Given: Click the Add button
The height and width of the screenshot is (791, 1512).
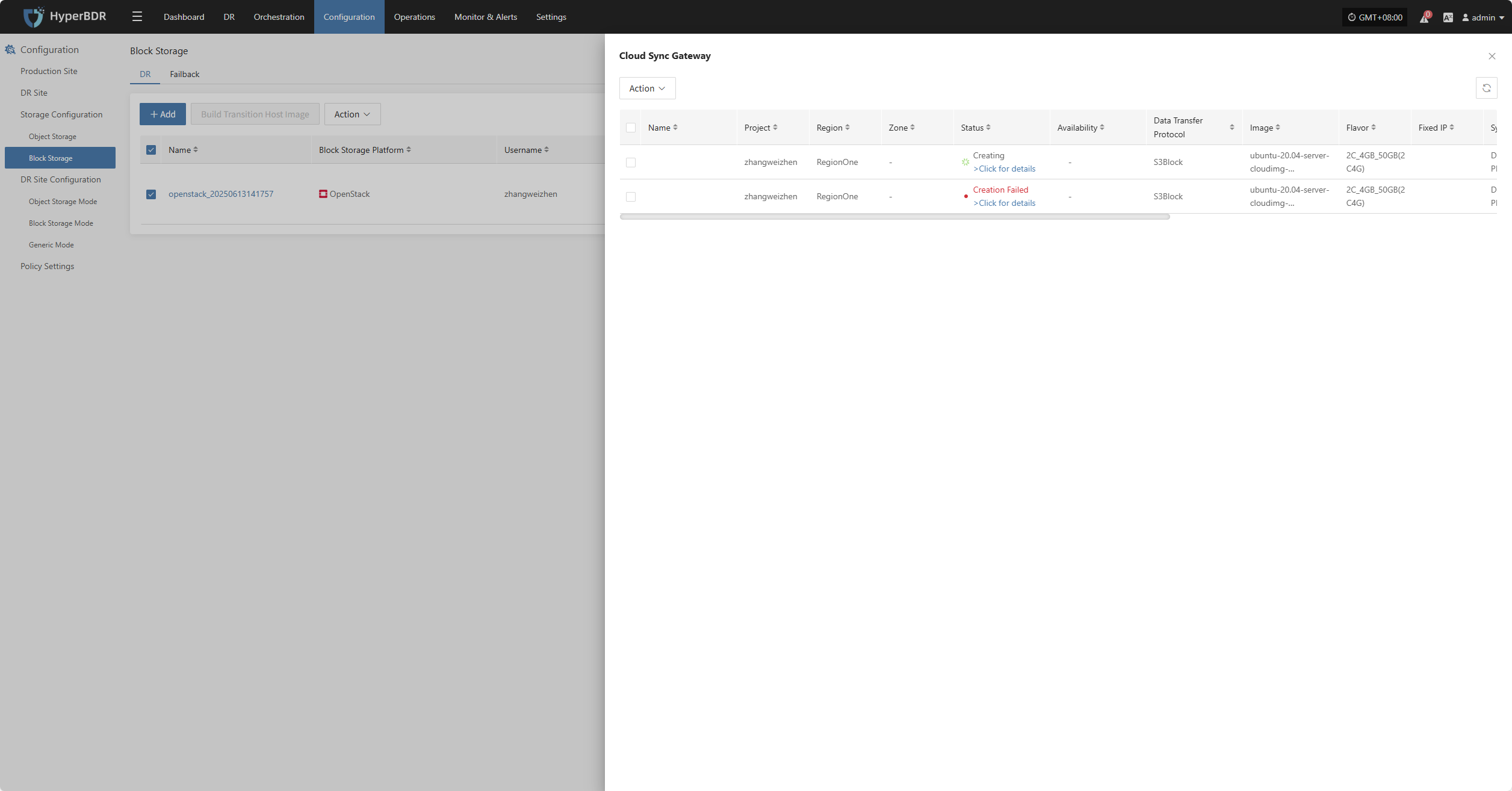Looking at the screenshot, I should pyautogui.click(x=163, y=114).
